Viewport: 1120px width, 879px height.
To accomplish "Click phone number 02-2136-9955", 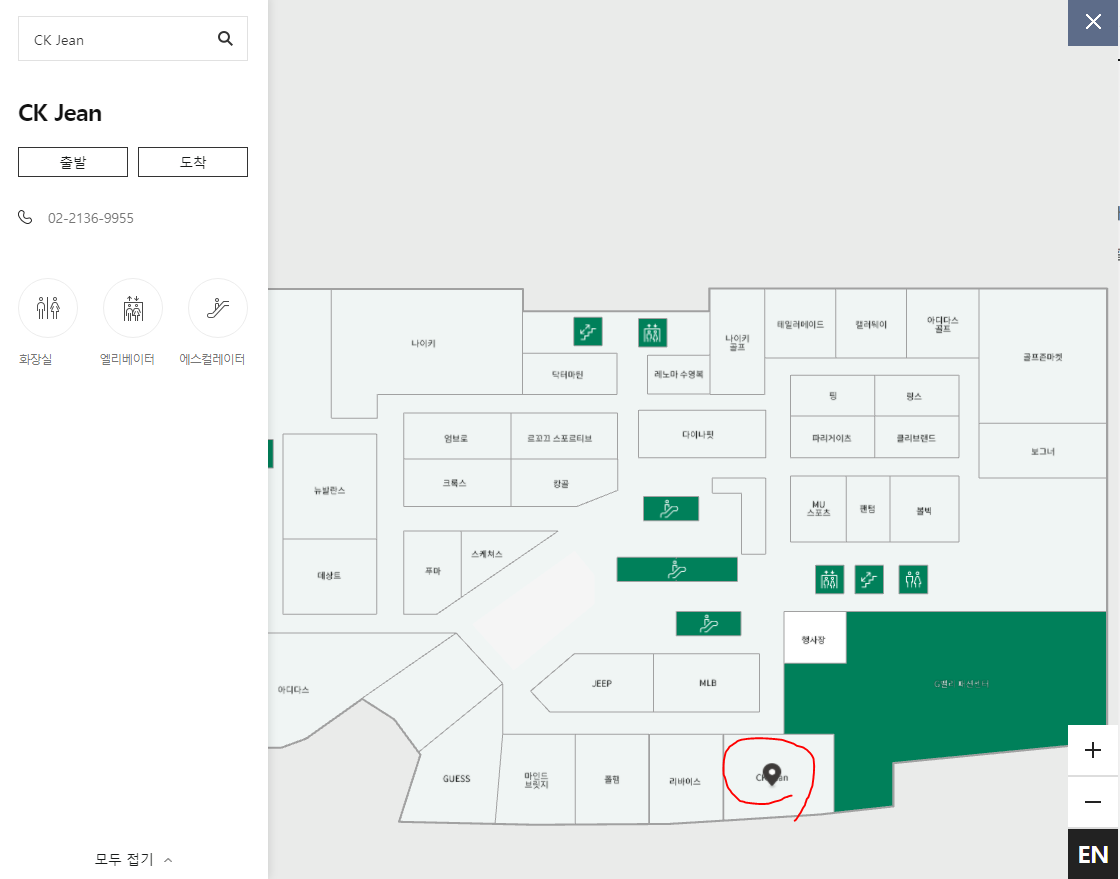I will [91, 218].
